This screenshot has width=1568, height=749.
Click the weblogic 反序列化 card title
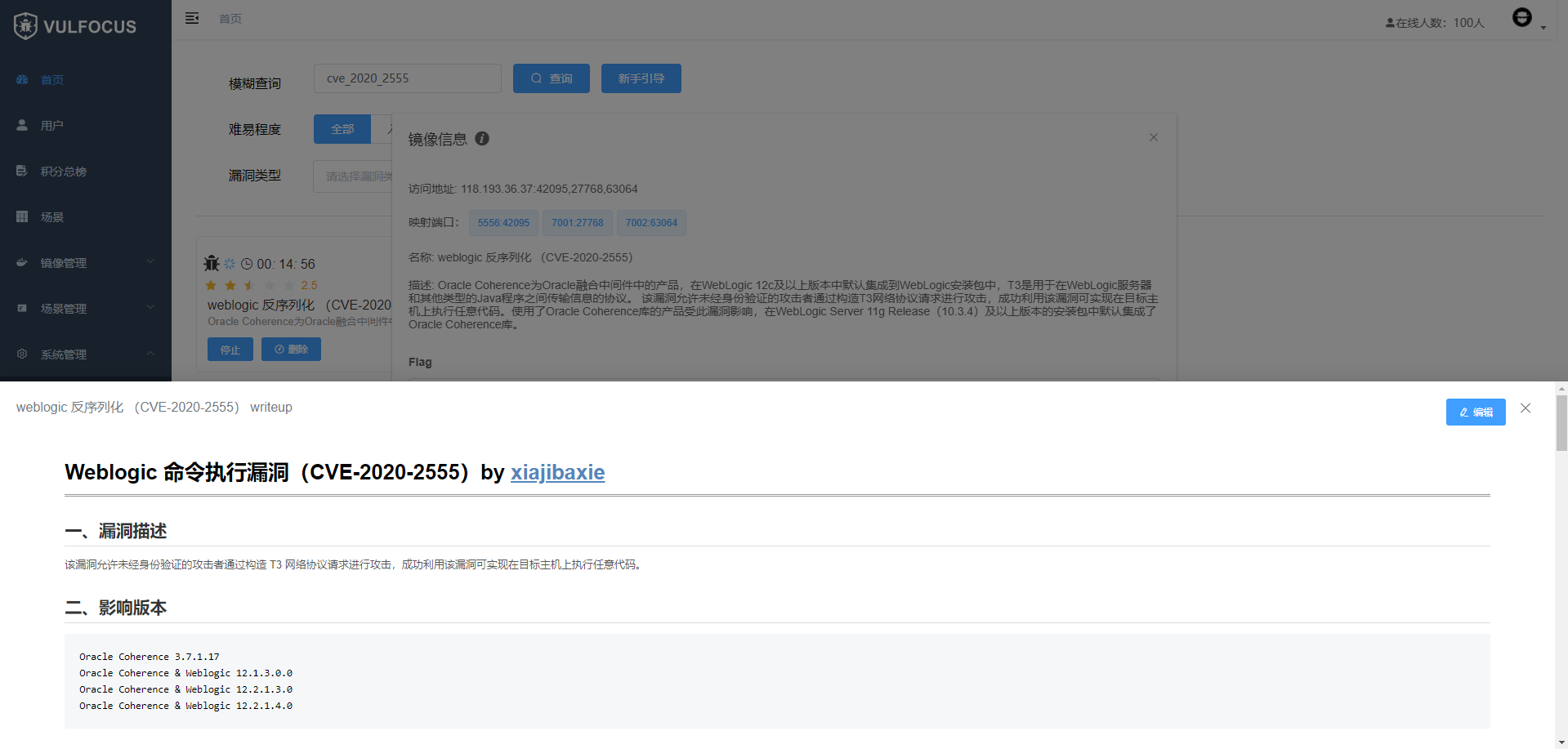(299, 305)
